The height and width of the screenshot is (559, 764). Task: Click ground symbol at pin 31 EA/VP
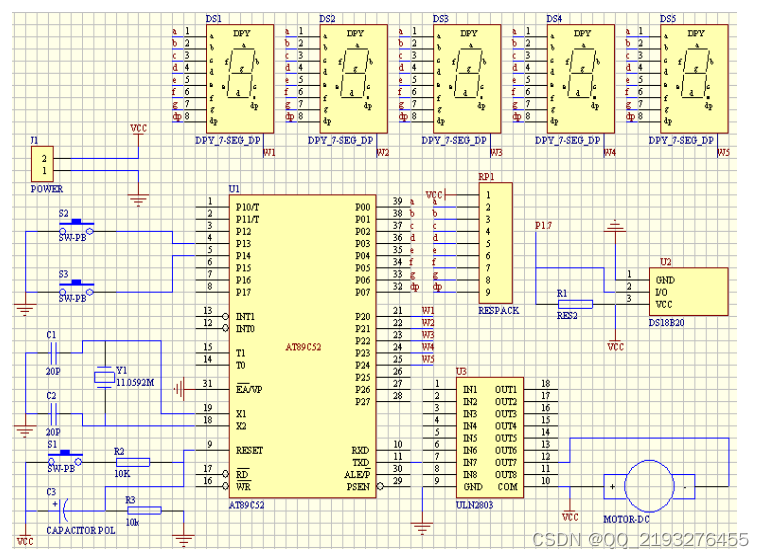(x=179, y=389)
